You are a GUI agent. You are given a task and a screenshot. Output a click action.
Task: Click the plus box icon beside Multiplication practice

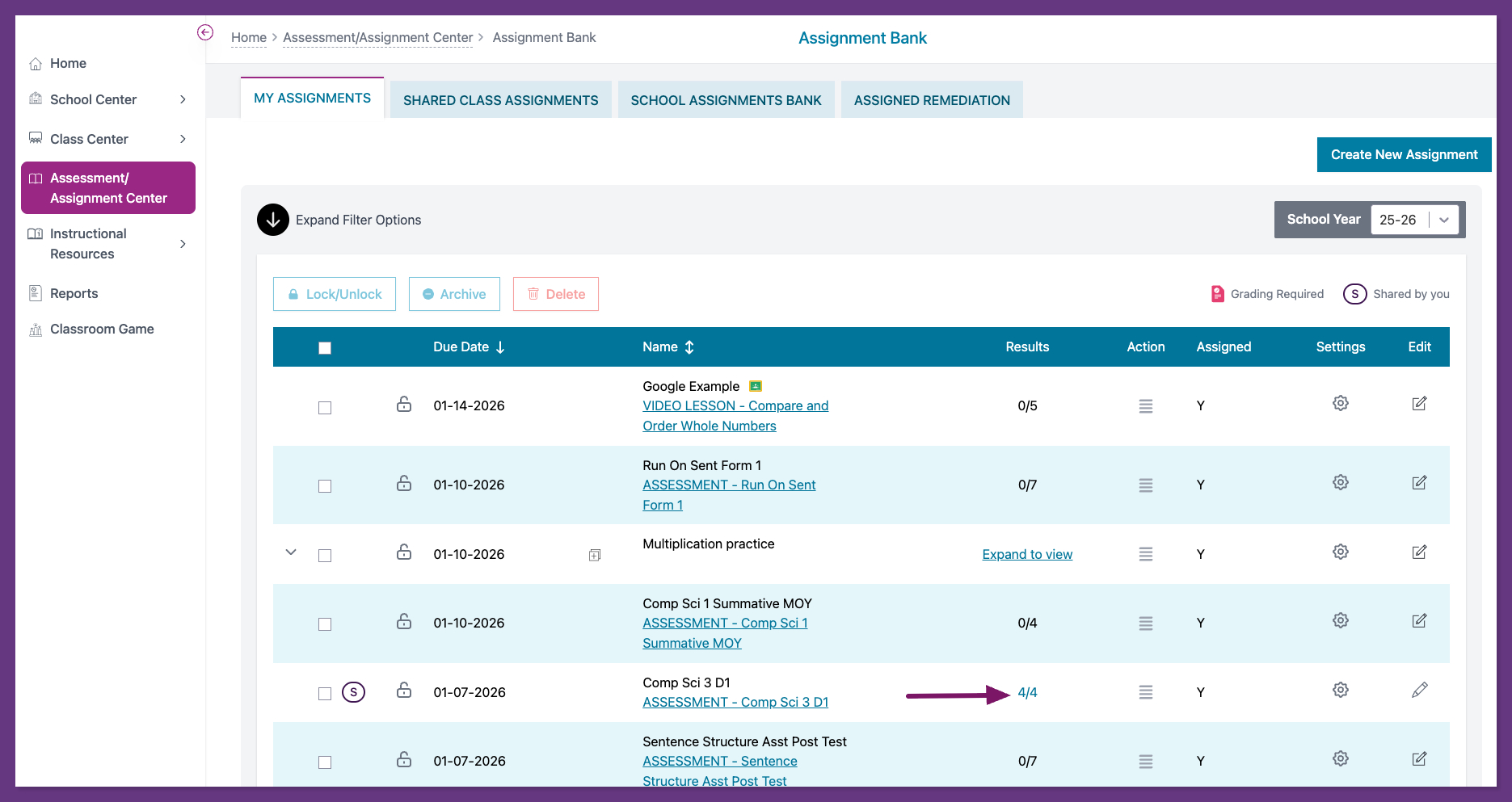pos(595,555)
